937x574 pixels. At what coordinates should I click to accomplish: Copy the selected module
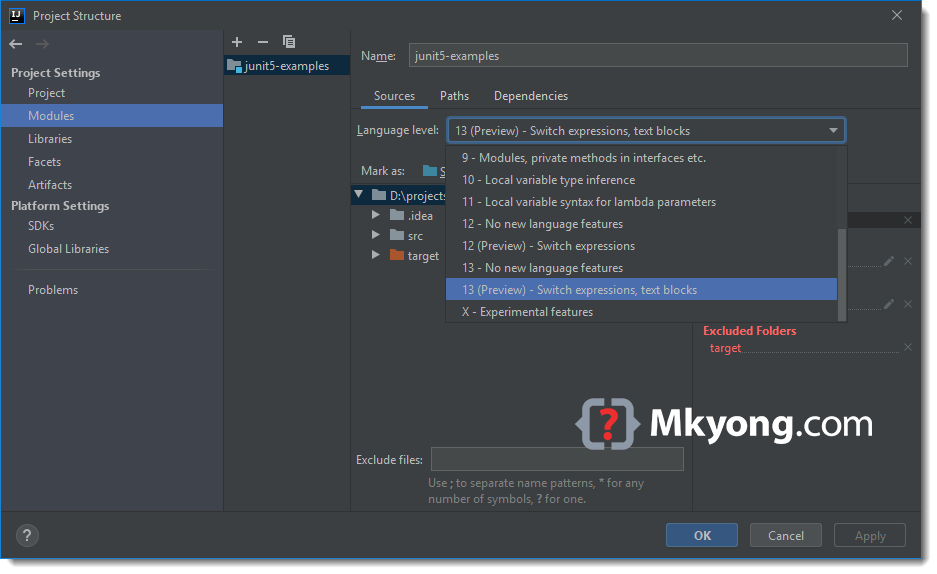(289, 42)
